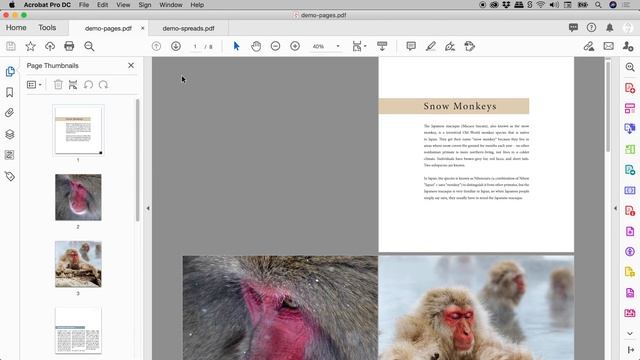
Task: Zoom out with the minus button
Action: (276, 46)
